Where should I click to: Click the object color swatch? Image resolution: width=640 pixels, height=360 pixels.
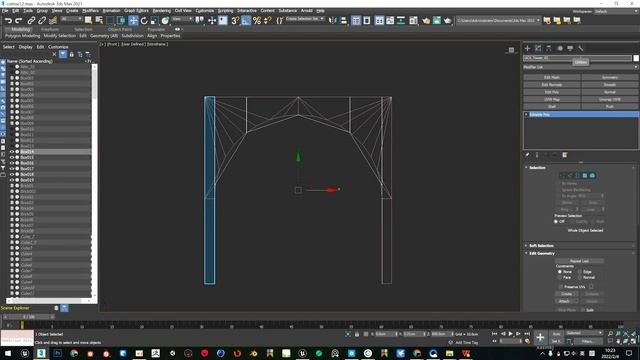(636, 58)
